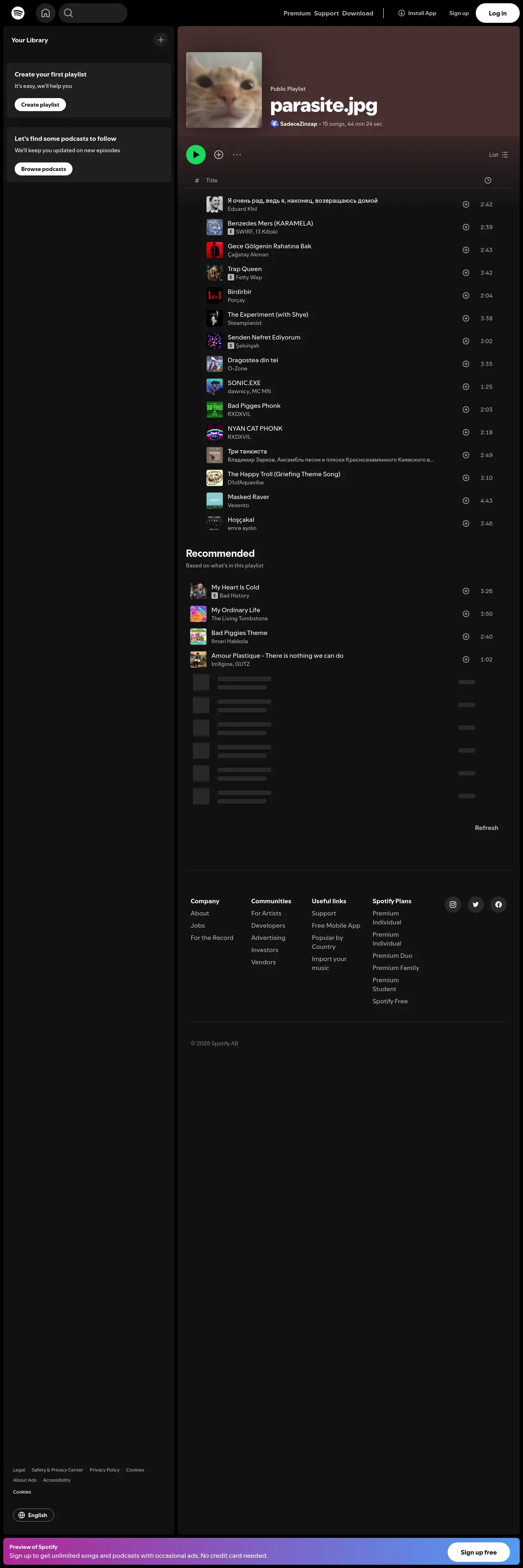Add The Experiment (with Shye) to library
The image size is (523, 1568).
[x=466, y=318]
